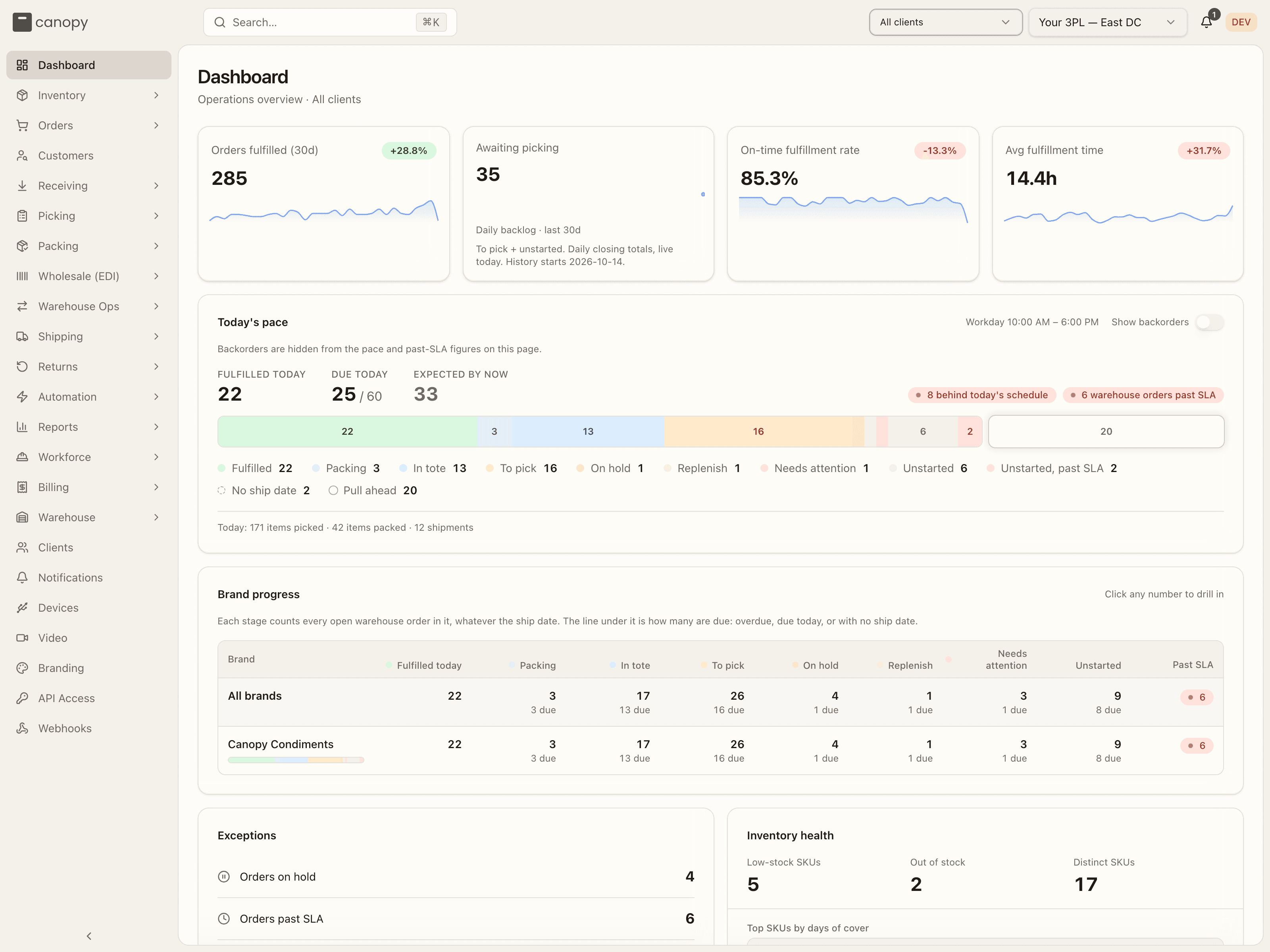The width and height of the screenshot is (1270, 952).
Task: Click the Customers person icon
Action: pyautogui.click(x=22, y=155)
